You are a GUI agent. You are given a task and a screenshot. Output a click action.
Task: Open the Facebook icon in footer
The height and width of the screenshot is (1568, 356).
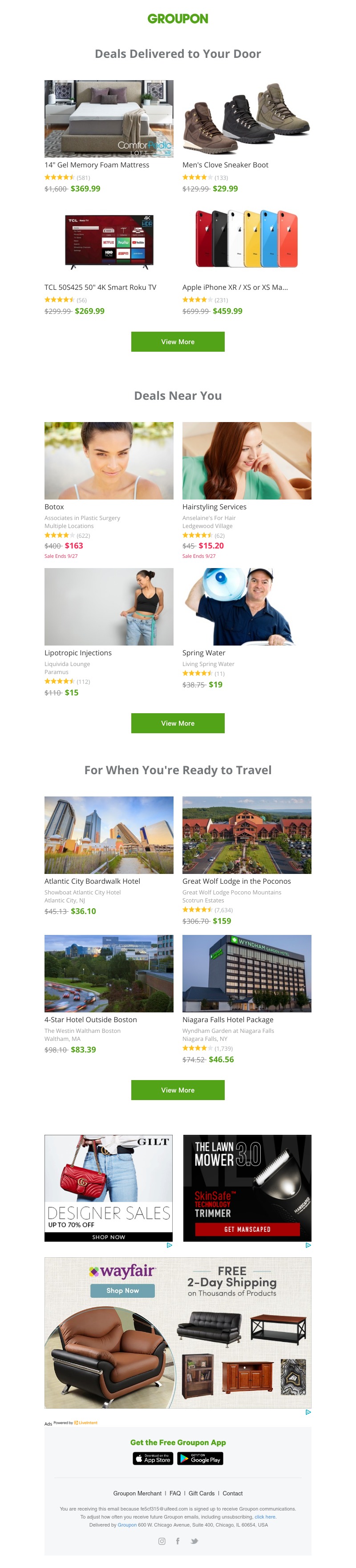[178, 1541]
